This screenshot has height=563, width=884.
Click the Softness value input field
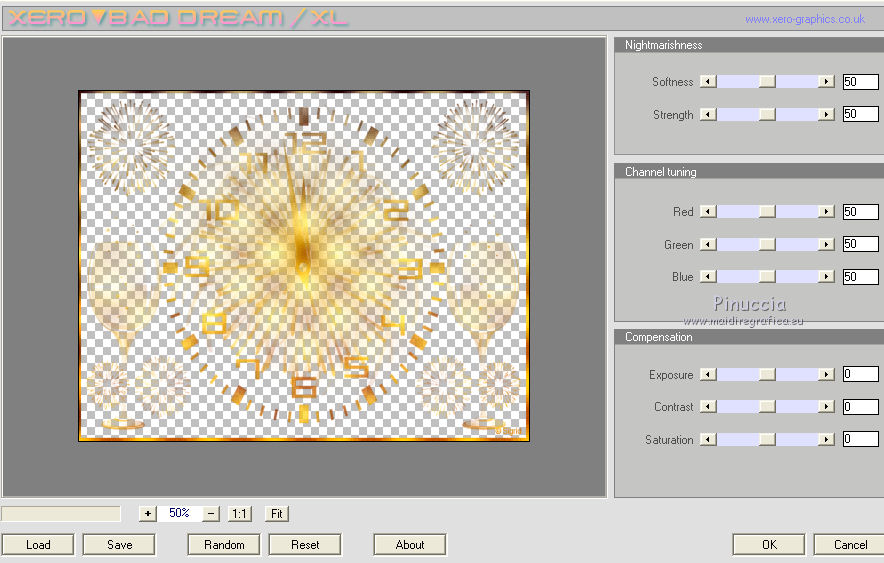point(860,82)
